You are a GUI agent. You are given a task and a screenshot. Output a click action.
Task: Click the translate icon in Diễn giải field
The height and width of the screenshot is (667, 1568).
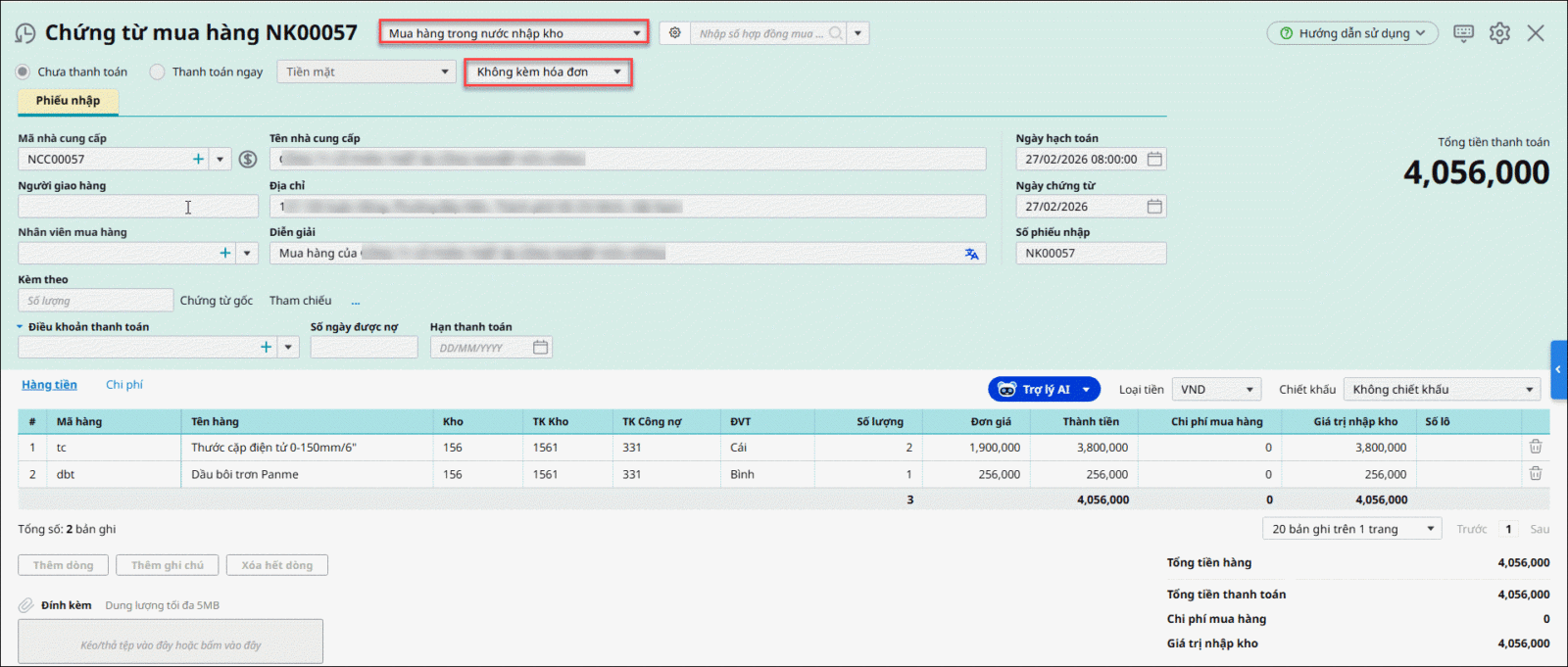click(x=971, y=254)
